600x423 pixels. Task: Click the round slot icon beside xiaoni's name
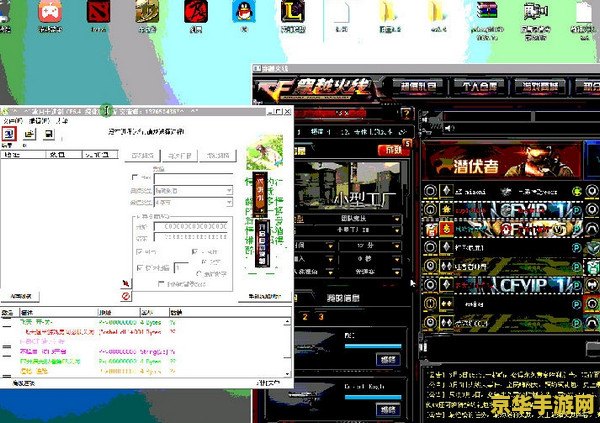[430, 191]
